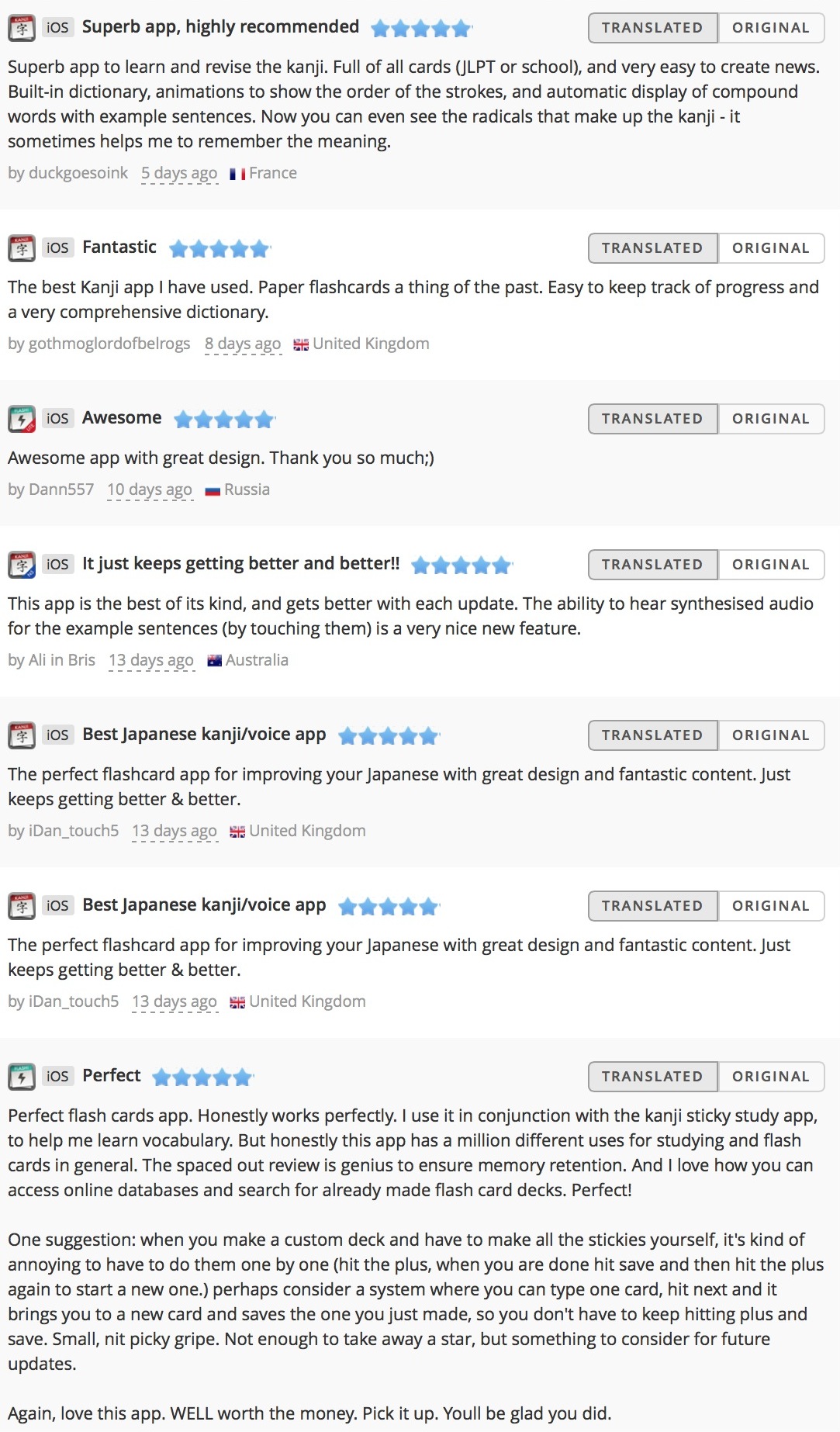Click the app icon on "It just keeps getting better" review
Screen dimensions: 840x1432
click(x=22, y=565)
